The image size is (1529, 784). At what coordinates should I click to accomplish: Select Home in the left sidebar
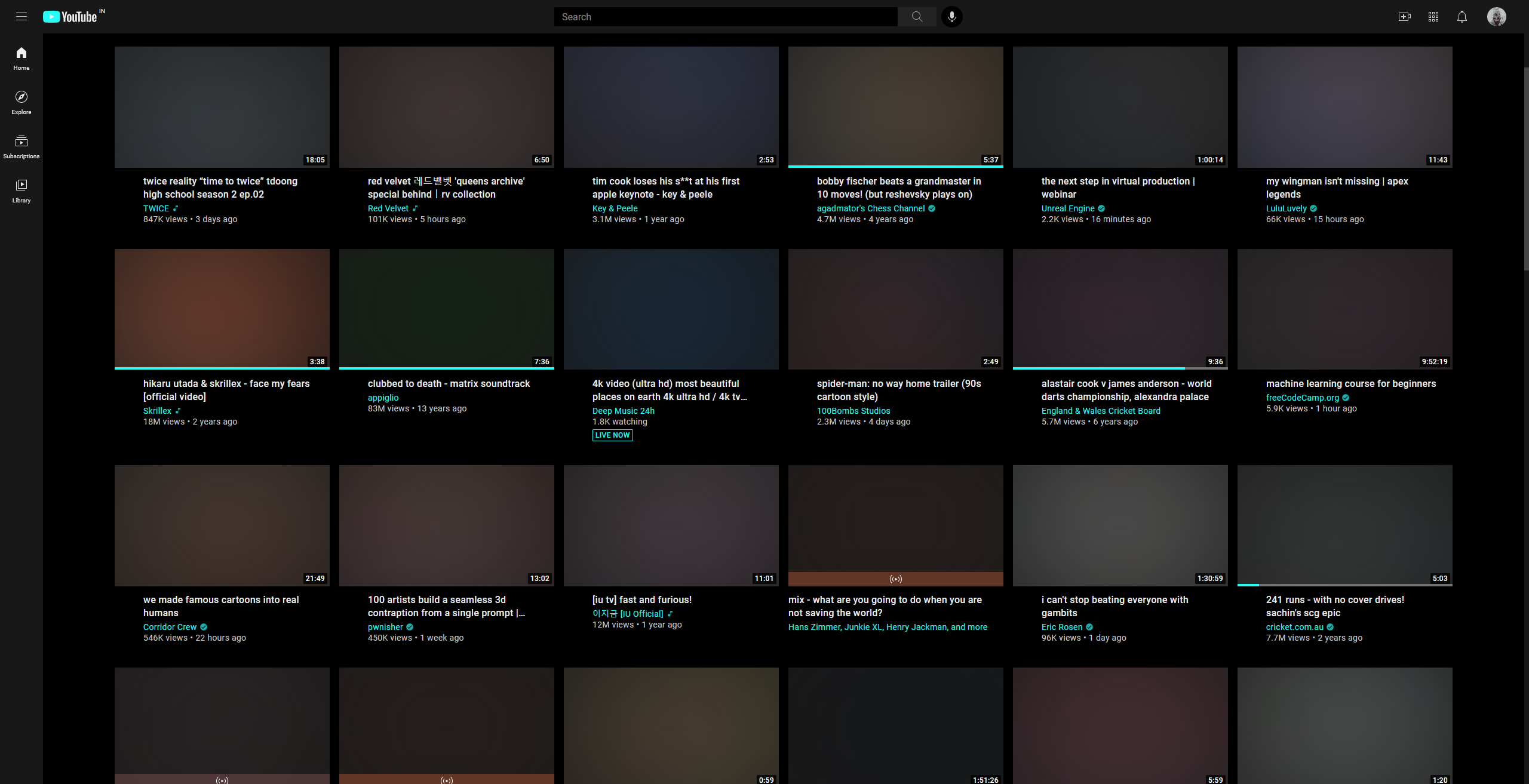pyautogui.click(x=21, y=58)
